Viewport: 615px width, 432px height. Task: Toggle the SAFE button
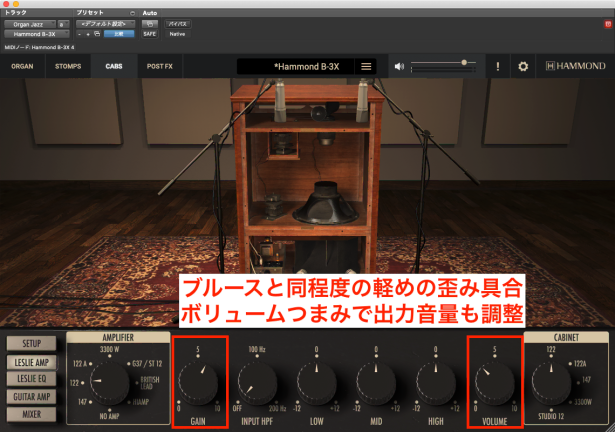coord(150,33)
